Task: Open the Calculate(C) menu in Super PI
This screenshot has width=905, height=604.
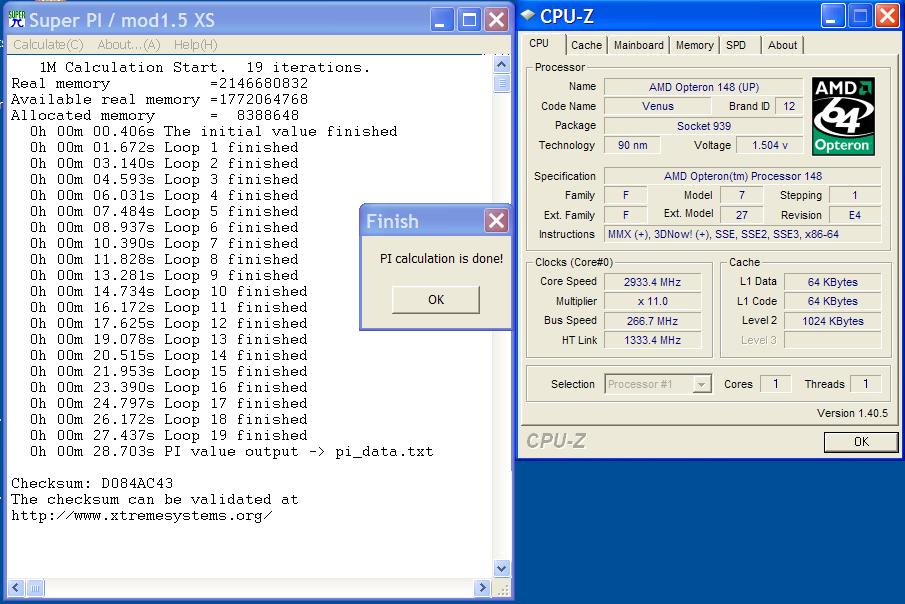Action: (x=48, y=44)
